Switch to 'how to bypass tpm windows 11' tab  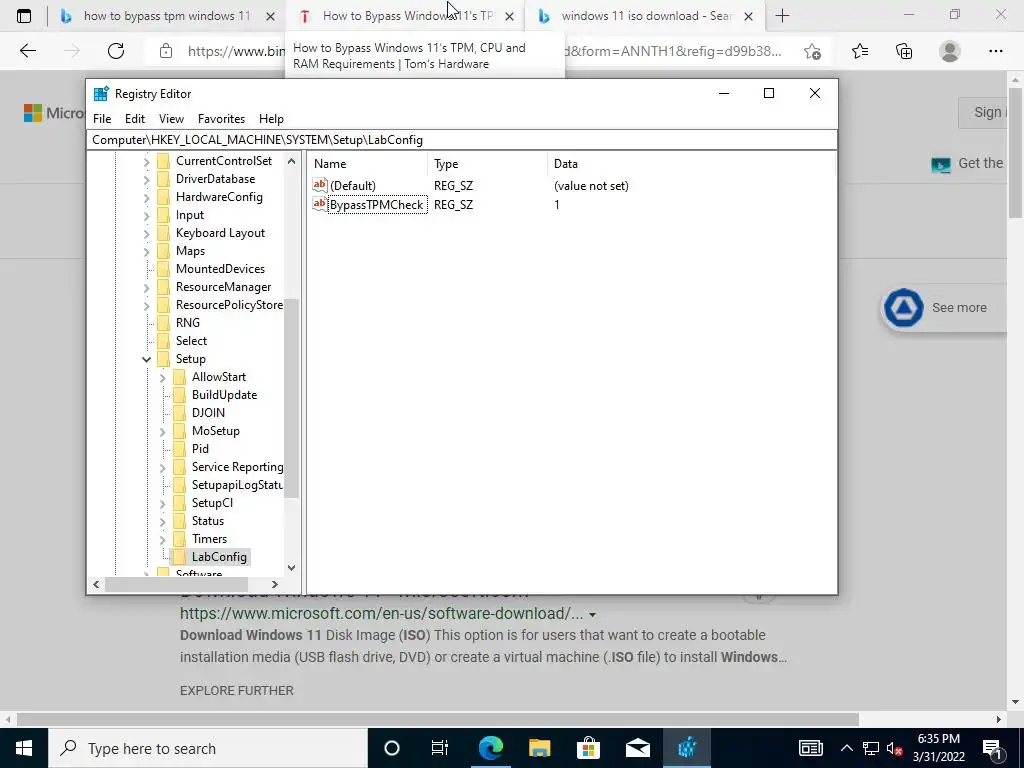click(167, 16)
